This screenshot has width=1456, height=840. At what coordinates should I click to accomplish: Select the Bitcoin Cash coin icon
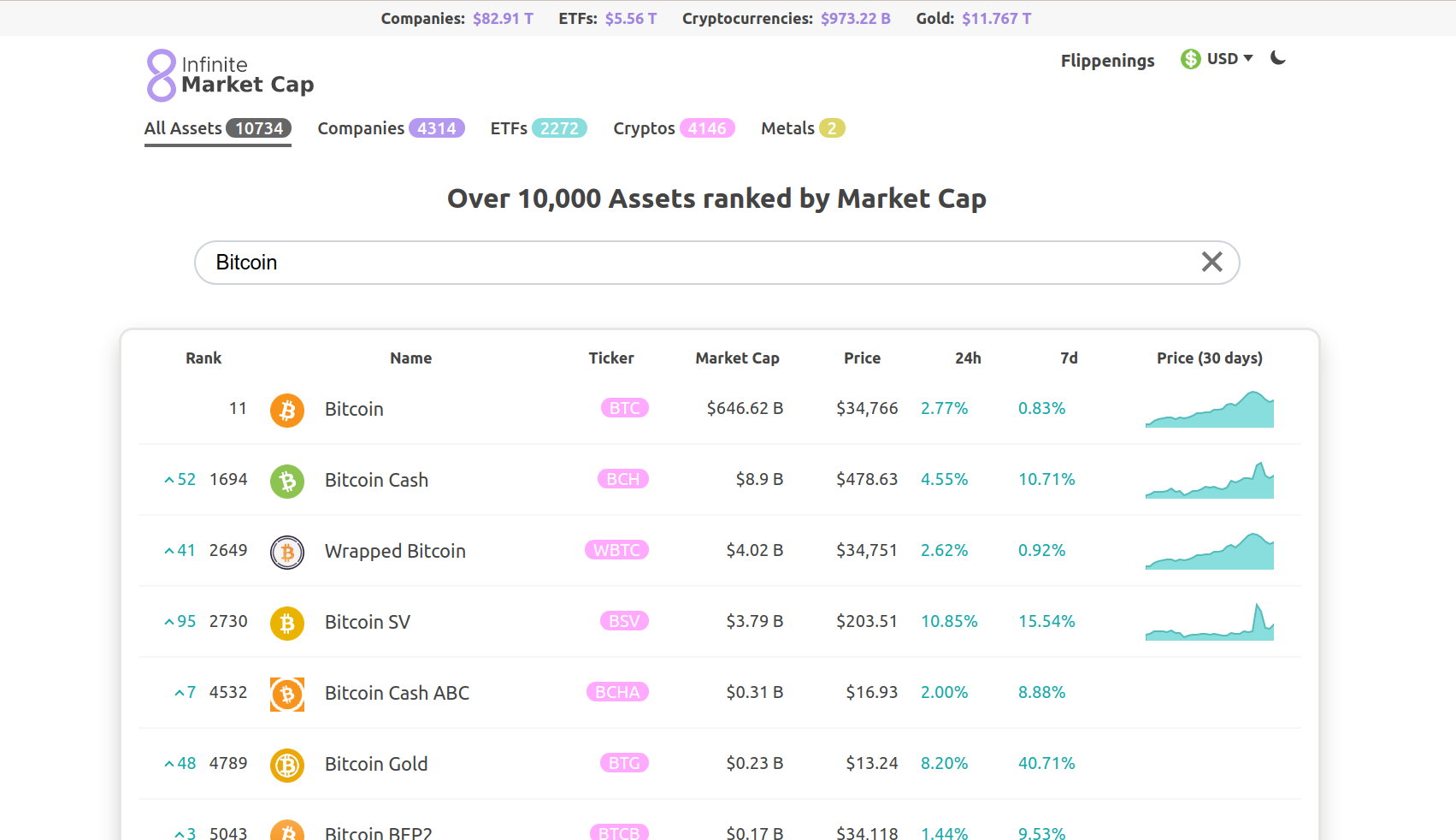coord(286,482)
